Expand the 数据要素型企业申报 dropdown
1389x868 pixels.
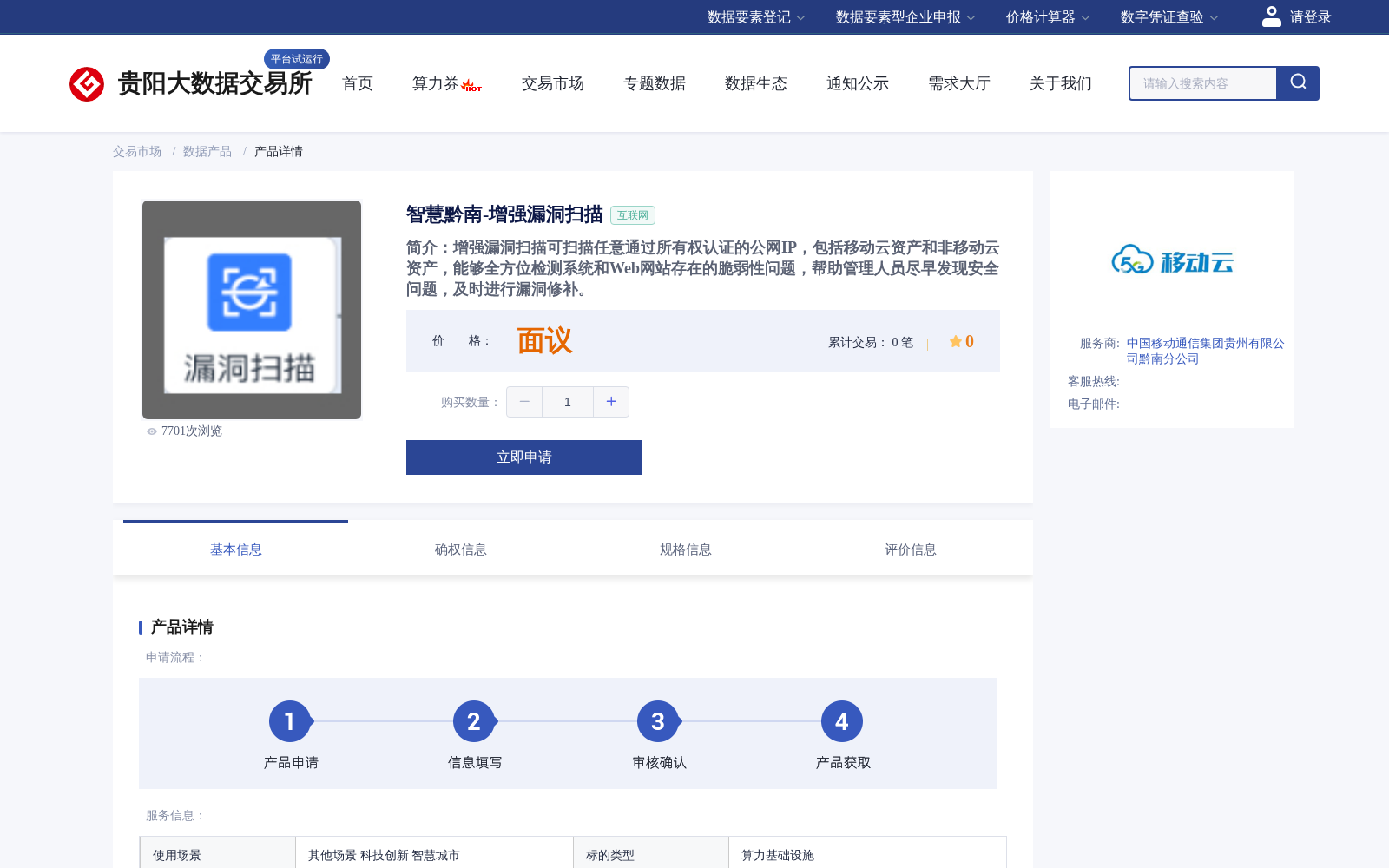(905, 17)
